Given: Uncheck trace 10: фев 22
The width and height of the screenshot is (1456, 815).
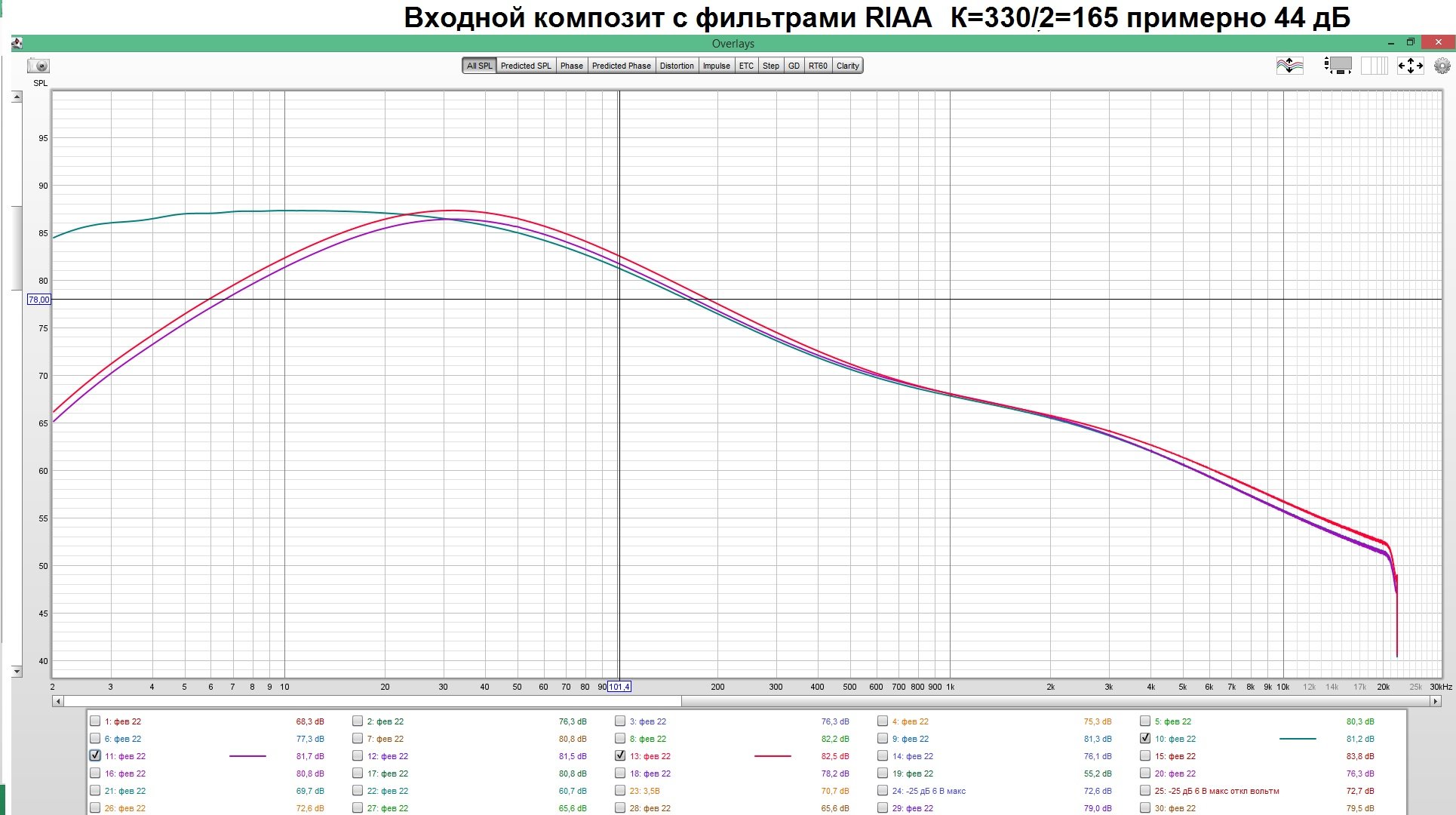Looking at the screenshot, I should [x=1145, y=738].
